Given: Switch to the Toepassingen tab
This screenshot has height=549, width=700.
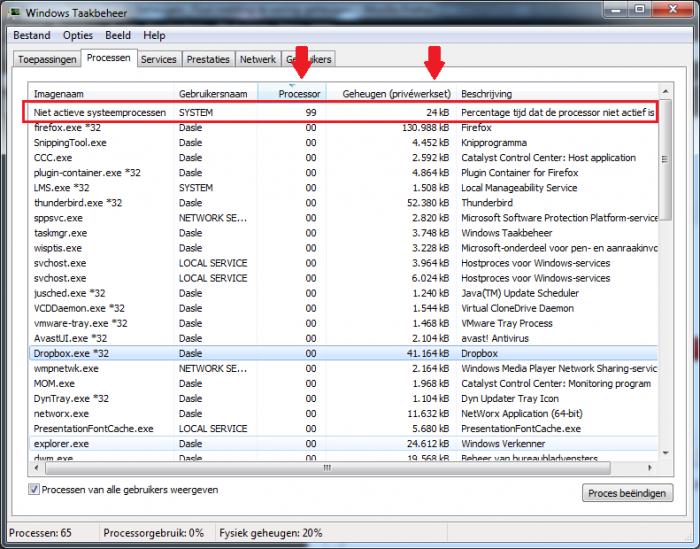Looking at the screenshot, I should pyautogui.click(x=46, y=60).
